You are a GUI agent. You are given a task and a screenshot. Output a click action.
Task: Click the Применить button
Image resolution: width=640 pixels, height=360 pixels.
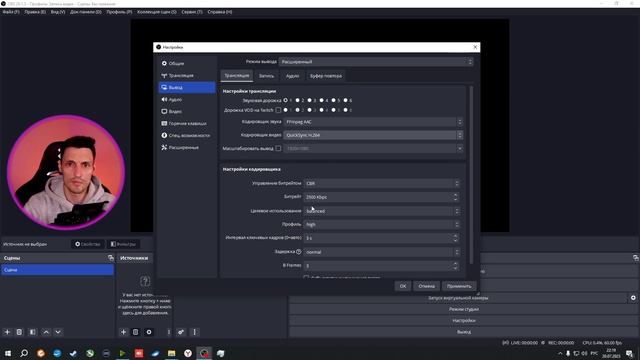click(x=459, y=286)
